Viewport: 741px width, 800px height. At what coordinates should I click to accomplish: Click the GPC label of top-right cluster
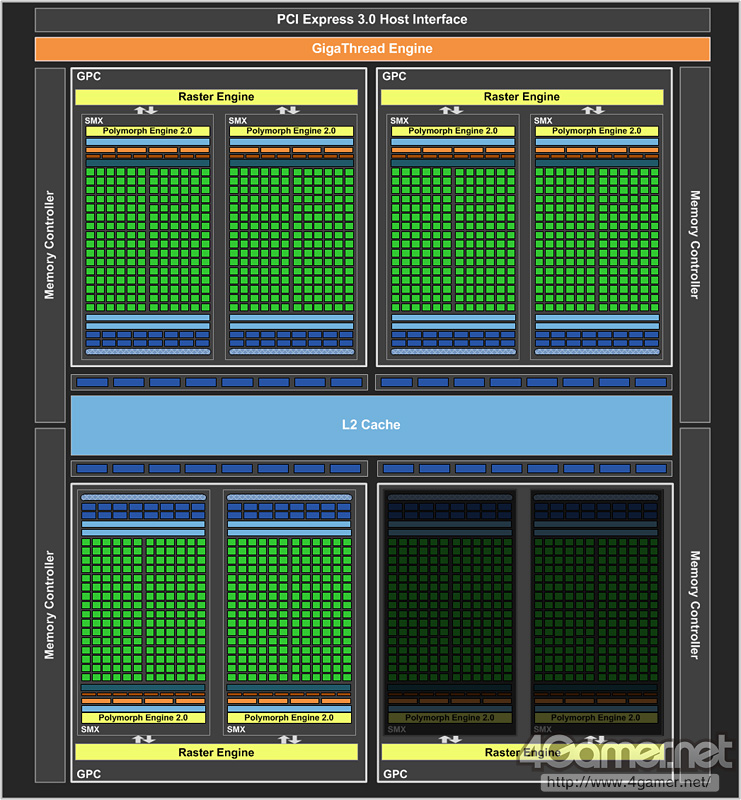[394, 76]
